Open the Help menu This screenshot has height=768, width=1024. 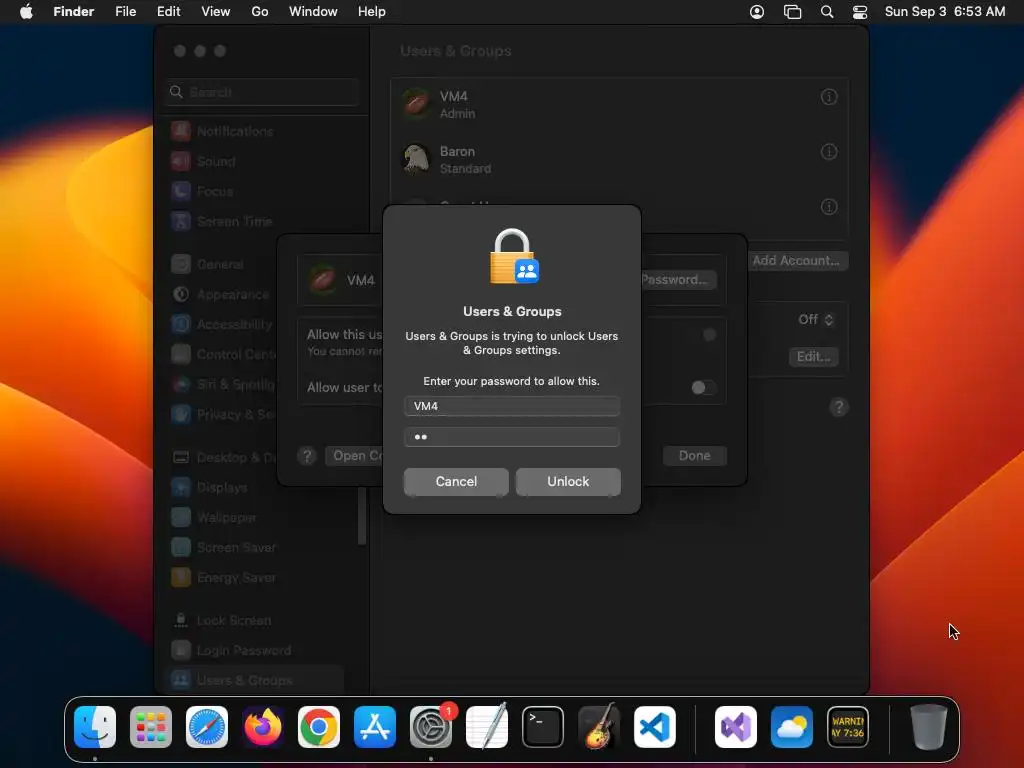[x=372, y=12]
